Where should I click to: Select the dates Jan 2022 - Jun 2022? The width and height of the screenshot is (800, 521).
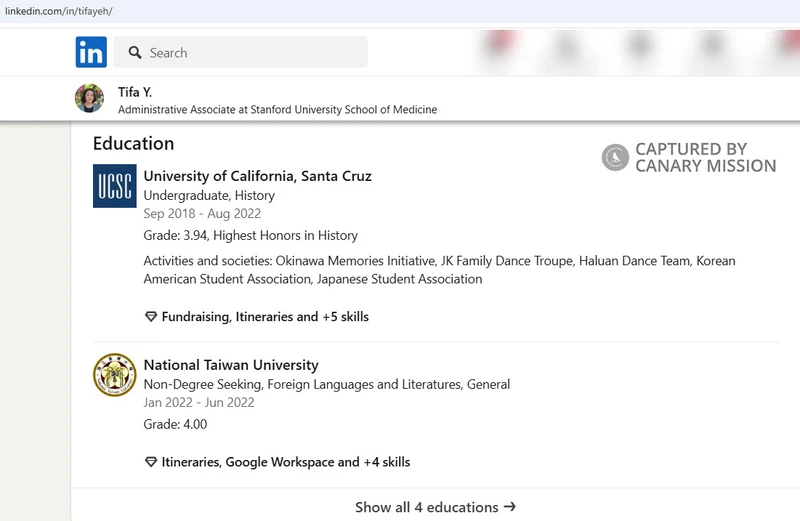[x=199, y=402]
